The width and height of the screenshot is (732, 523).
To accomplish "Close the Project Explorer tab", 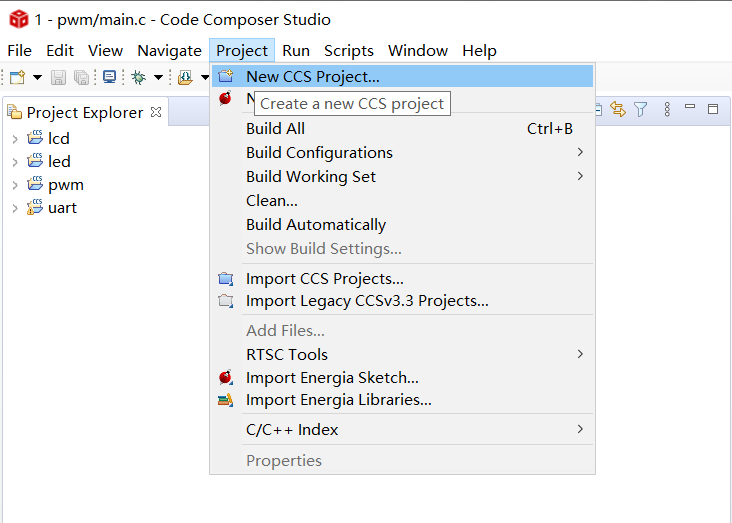I will [155, 112].
